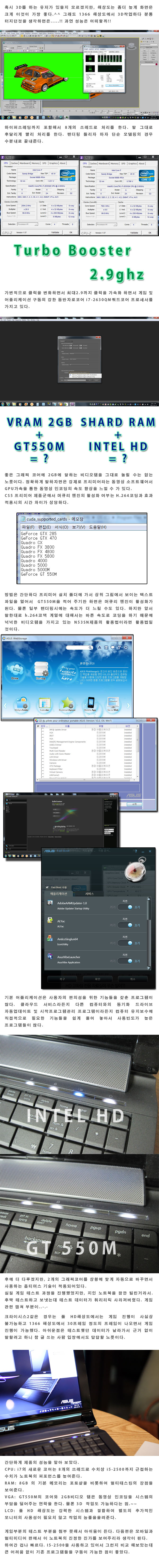The image size is (159, 1568).
Task: Click the AdobeAAMUpdater 1.0 app icon in Fast Boot
Action: point(50,902)
